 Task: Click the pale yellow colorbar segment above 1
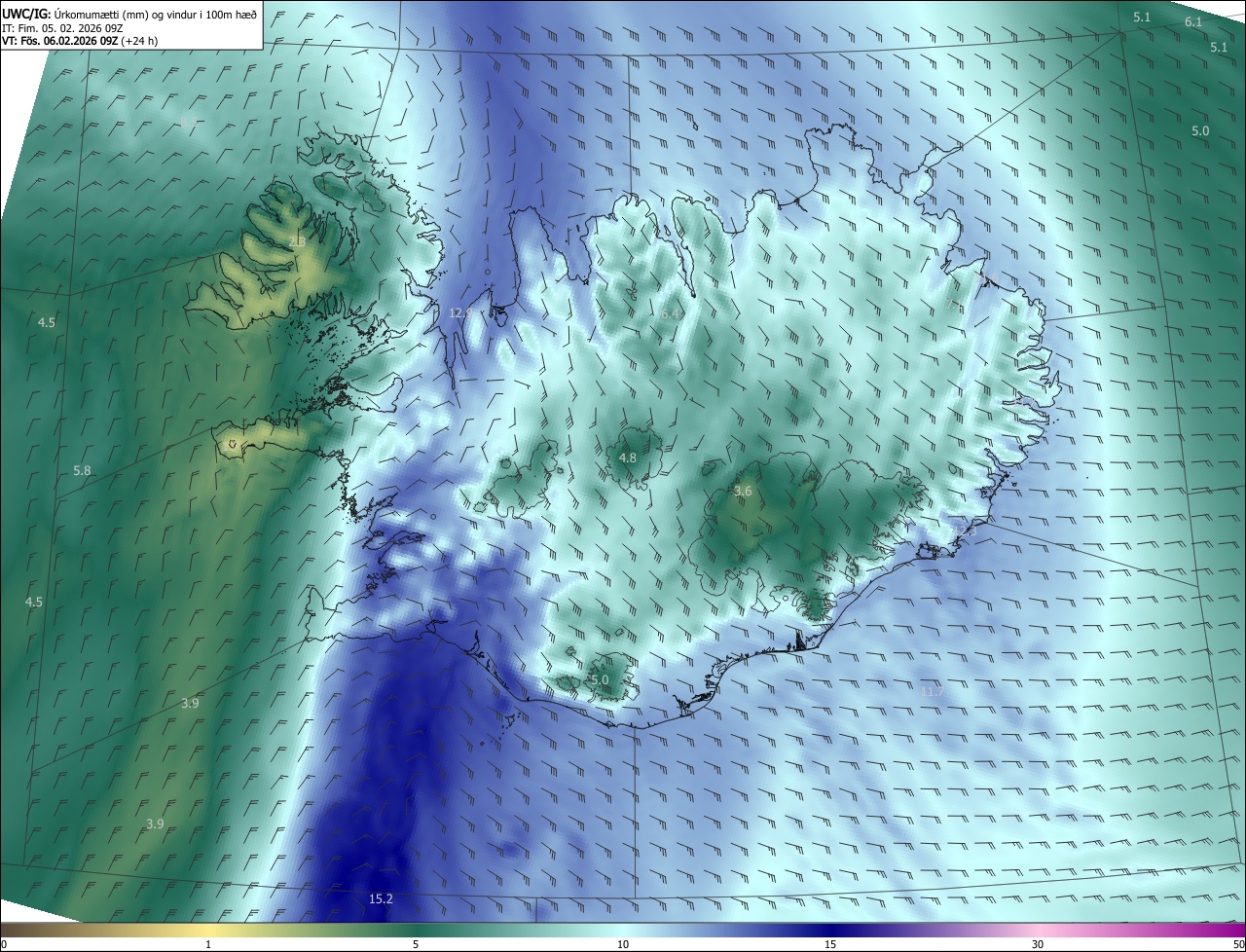[208, 930]
